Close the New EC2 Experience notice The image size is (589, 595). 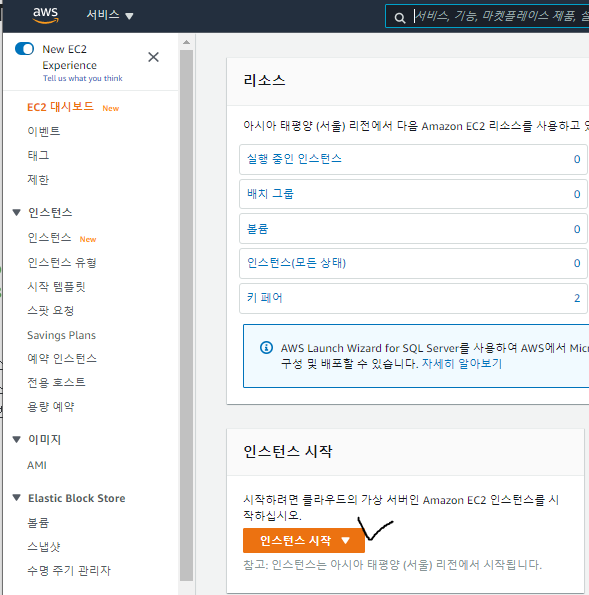[153, 57]
